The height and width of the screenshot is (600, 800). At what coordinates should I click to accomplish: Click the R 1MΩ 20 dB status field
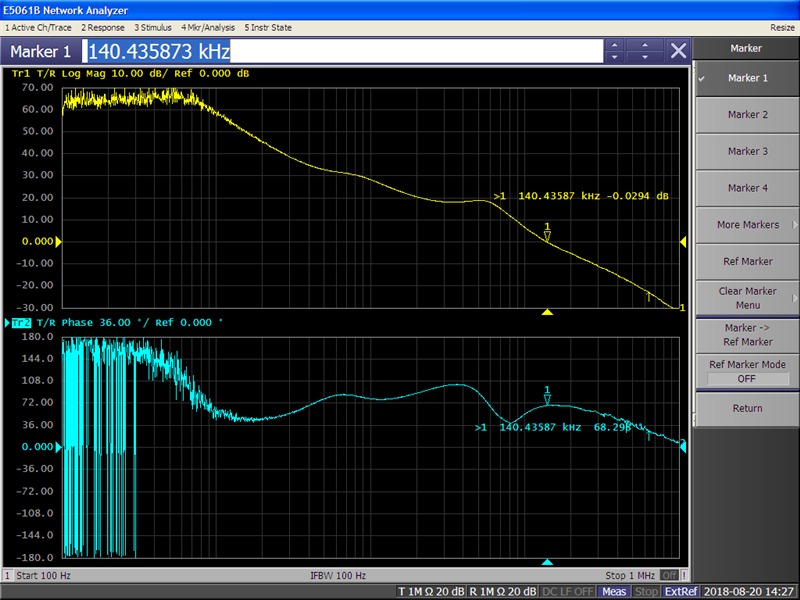(x=502, y=592)
